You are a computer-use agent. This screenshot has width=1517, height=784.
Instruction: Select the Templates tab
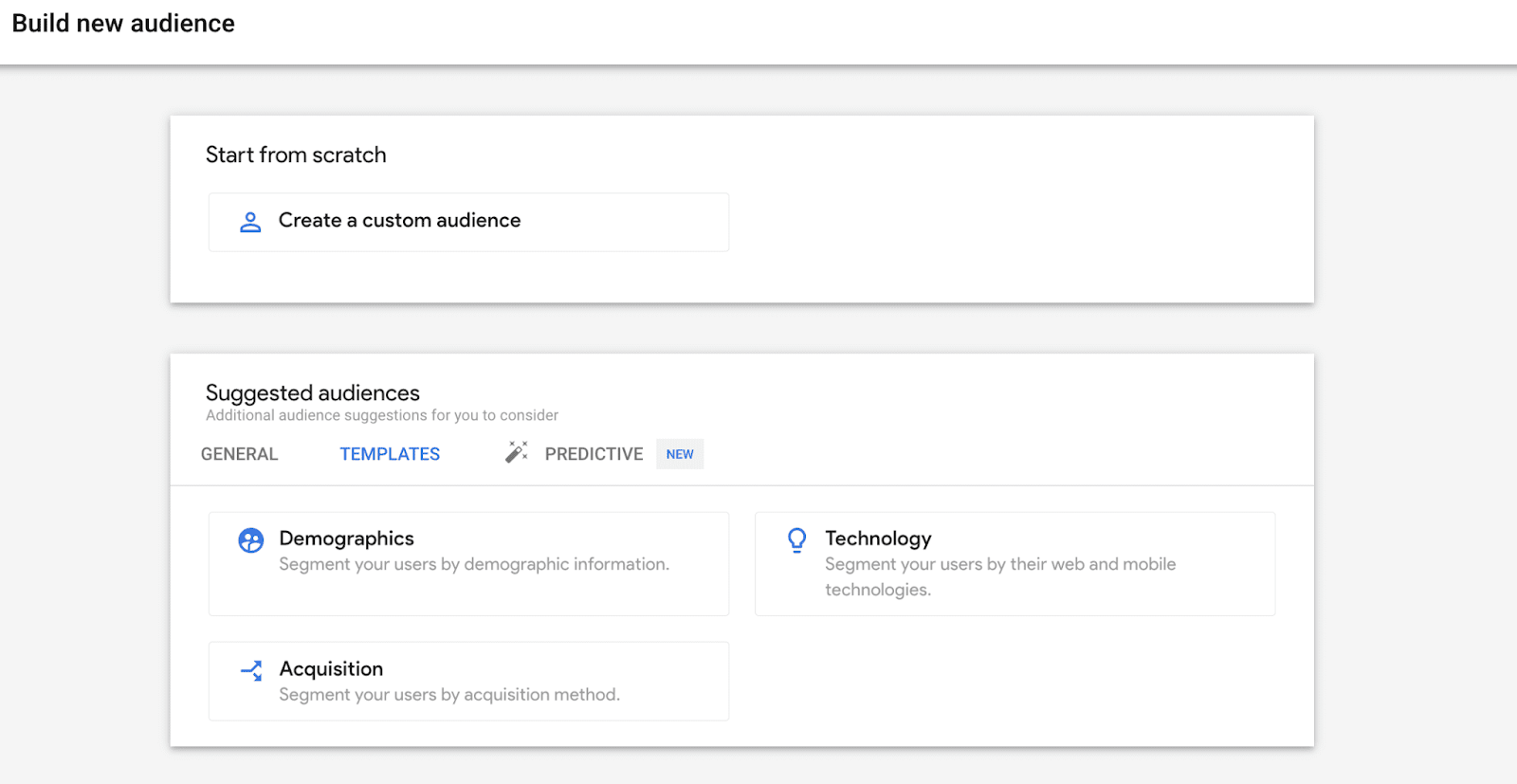[390, 454]
